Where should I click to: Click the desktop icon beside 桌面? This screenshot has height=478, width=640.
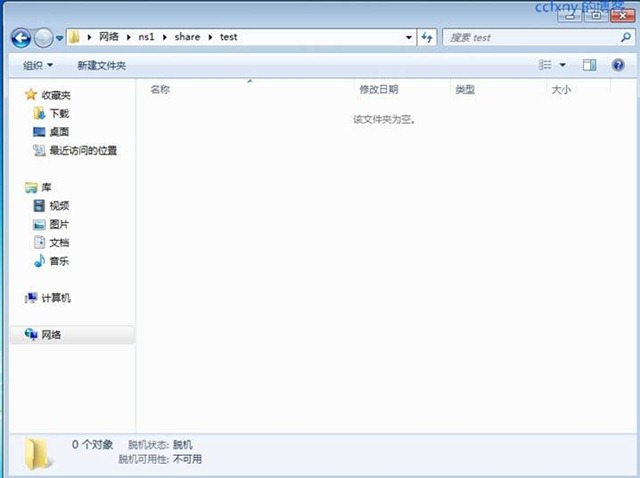[39, 132]
